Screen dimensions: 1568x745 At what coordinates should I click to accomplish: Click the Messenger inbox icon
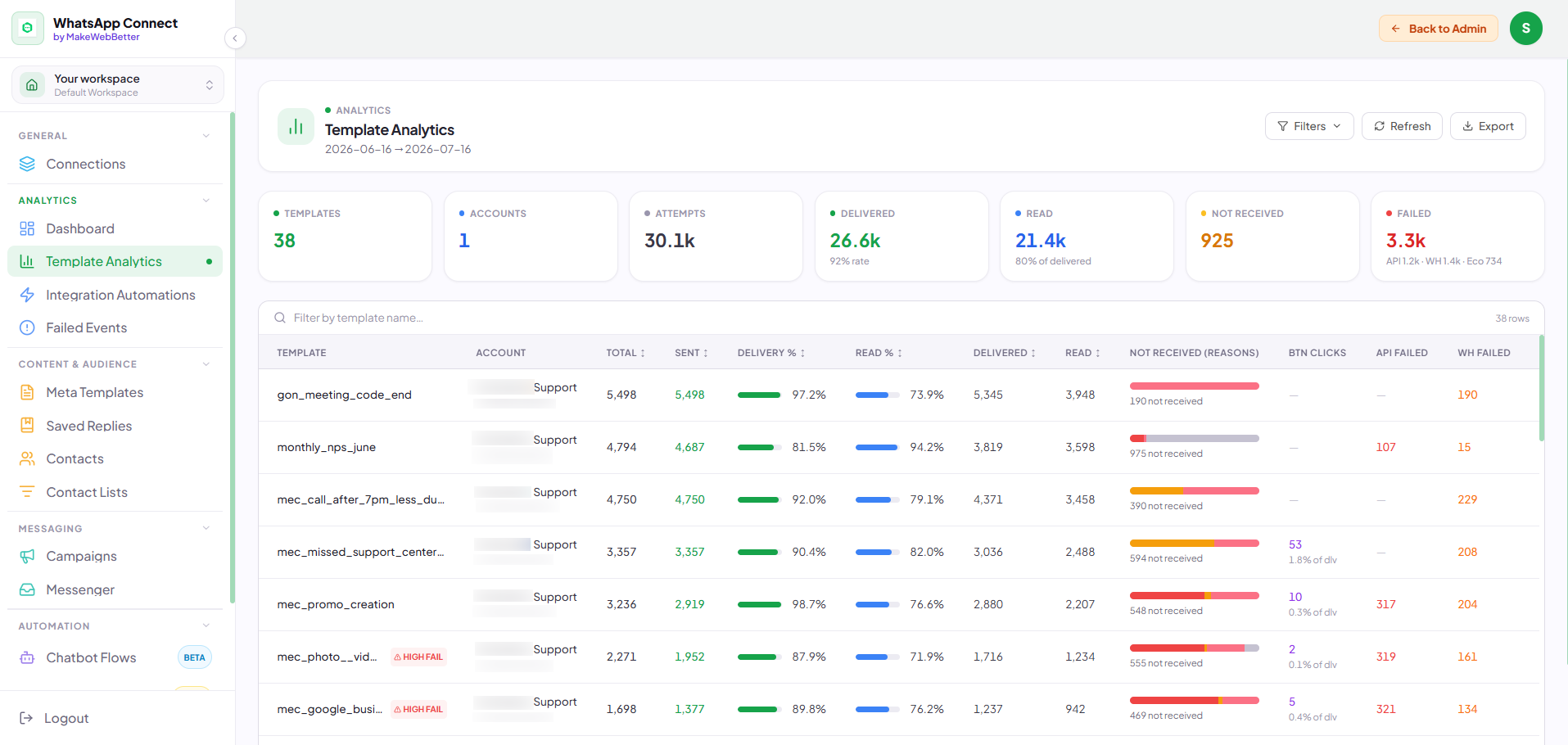(x=27, y=589)
